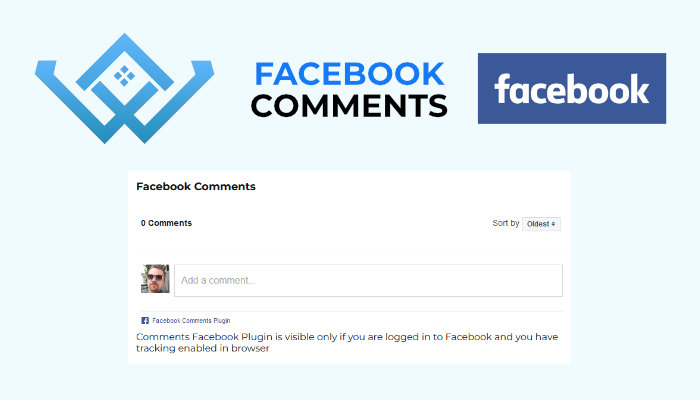
Task: Click the 0 Comments counter
Action: click(166, 223)
